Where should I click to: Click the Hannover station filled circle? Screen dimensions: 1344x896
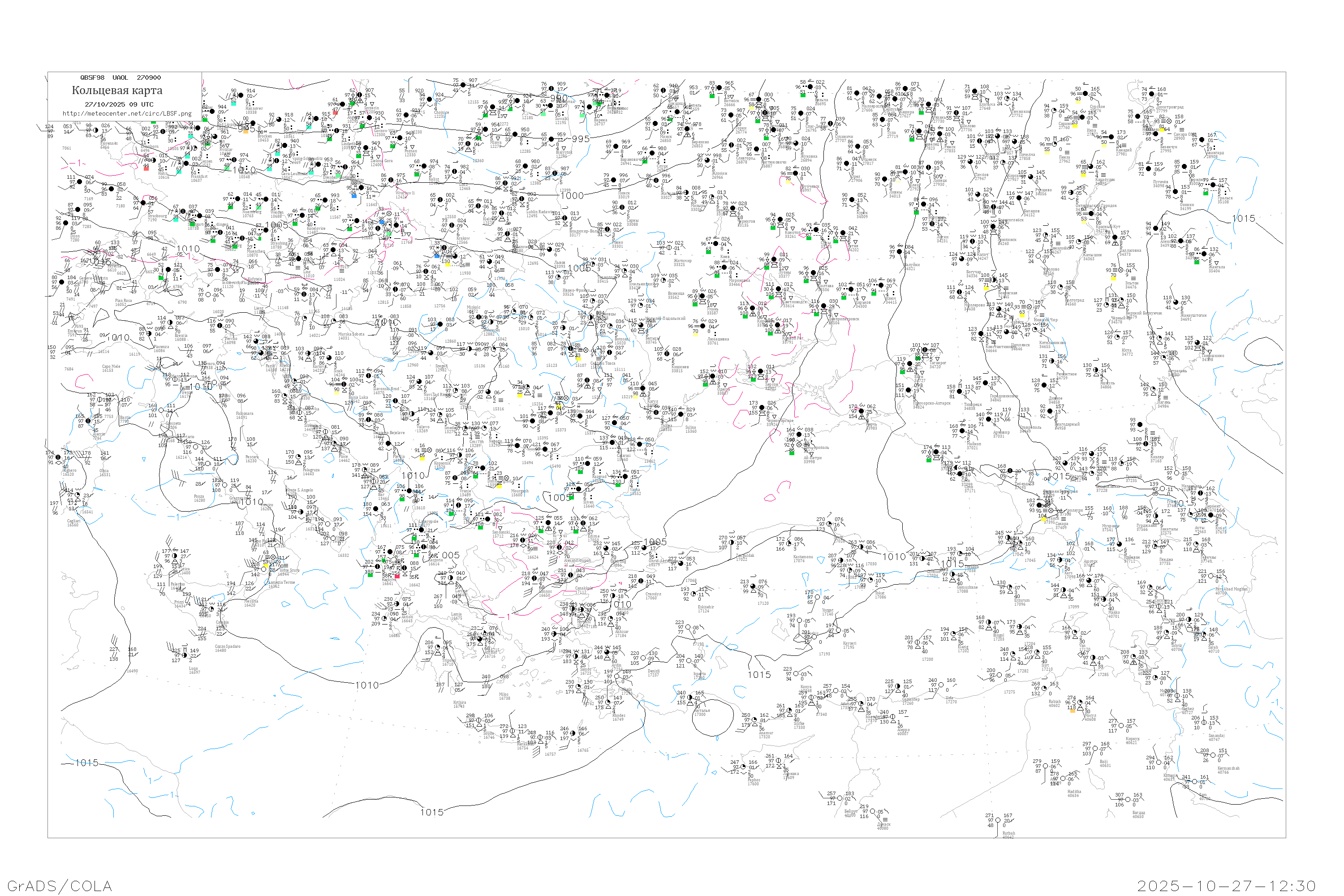click(241, 96)
